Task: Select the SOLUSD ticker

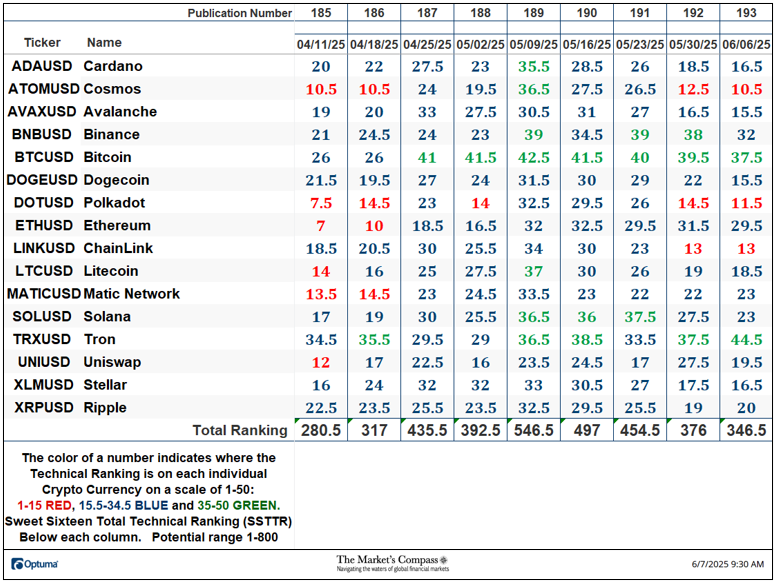Action: pyautogui.click(x=42, y=316)
